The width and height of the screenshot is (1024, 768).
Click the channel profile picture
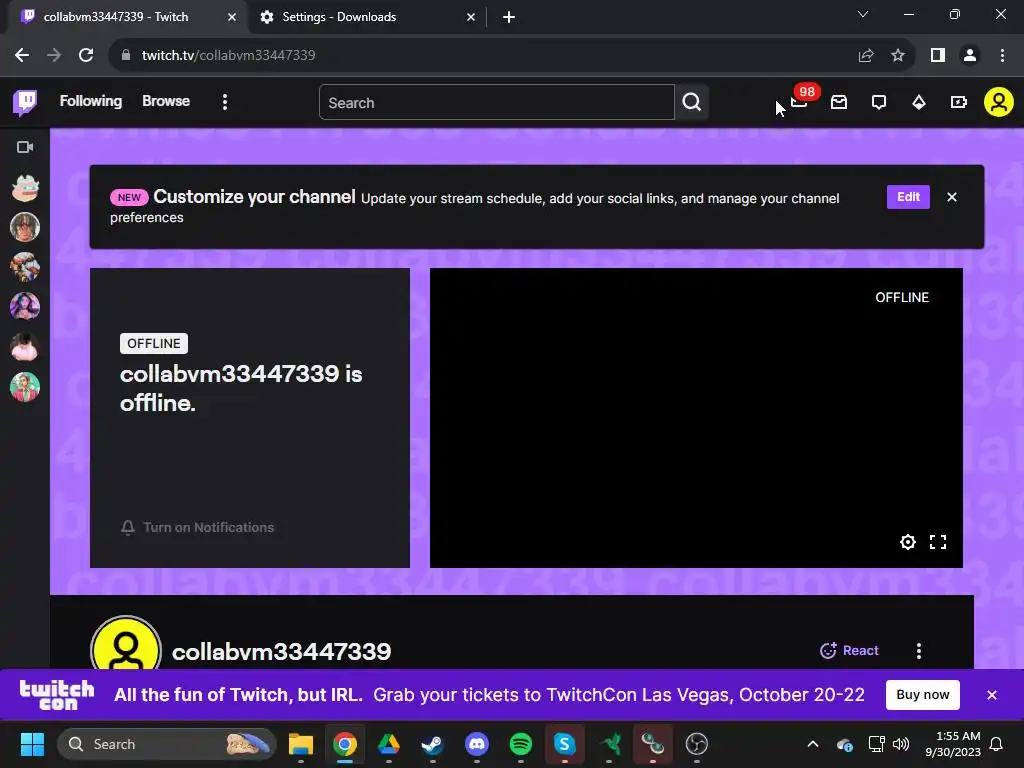(x=126, y=643)
